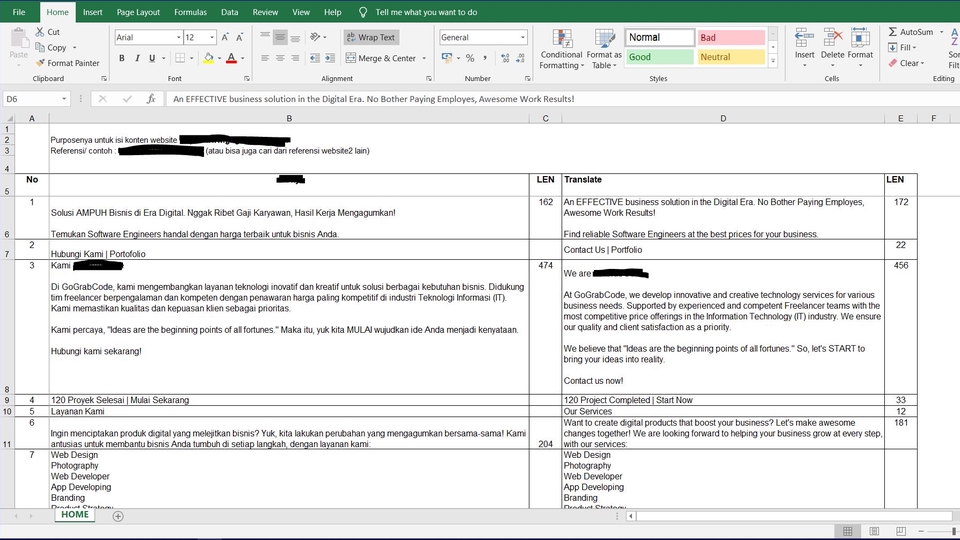Toggle bold formatting
The height and width of the screenshot is (540, 960).
click(x=122, y=58)
